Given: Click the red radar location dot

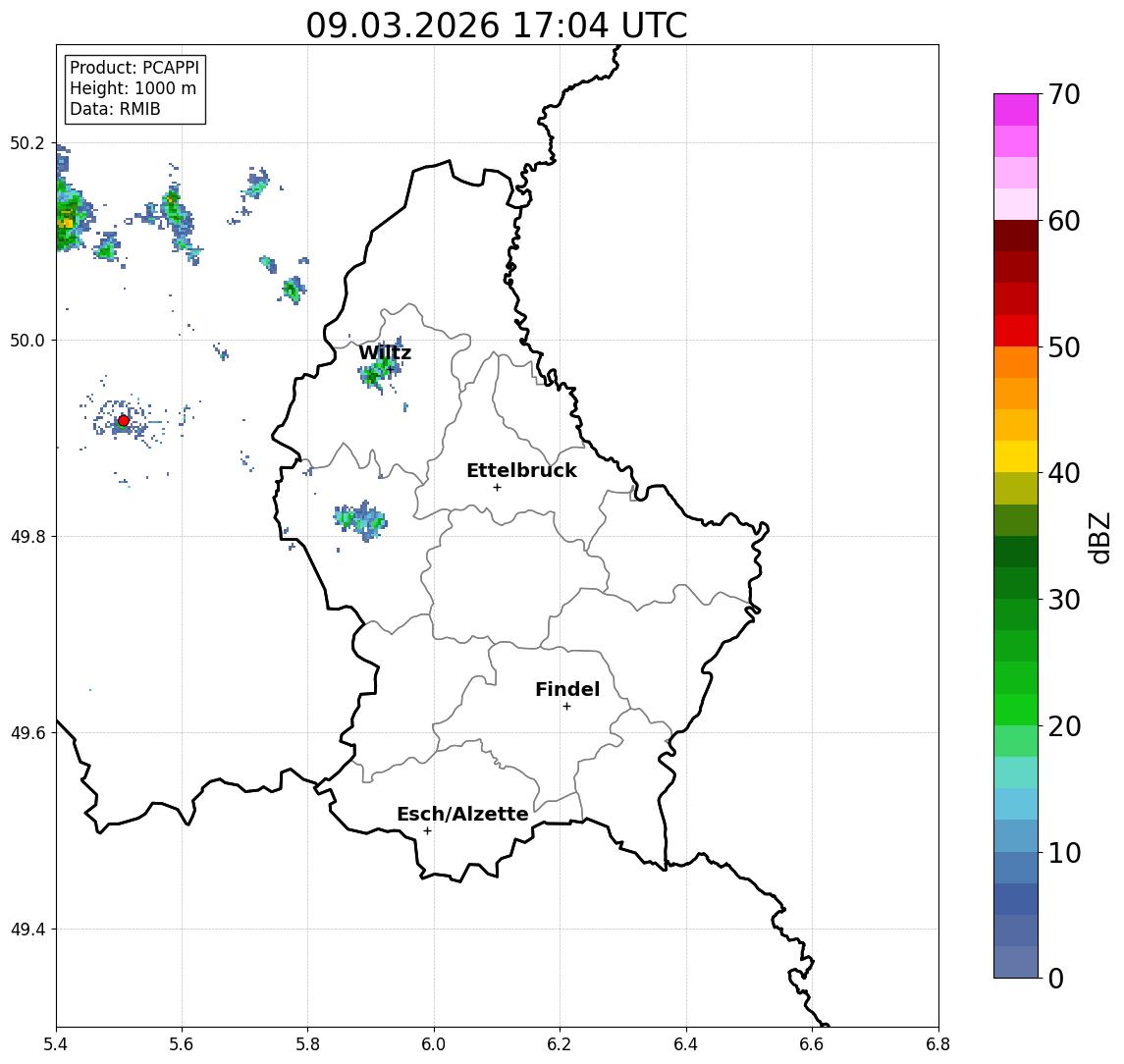Looking at the screenshot, I should pos(124,421).
